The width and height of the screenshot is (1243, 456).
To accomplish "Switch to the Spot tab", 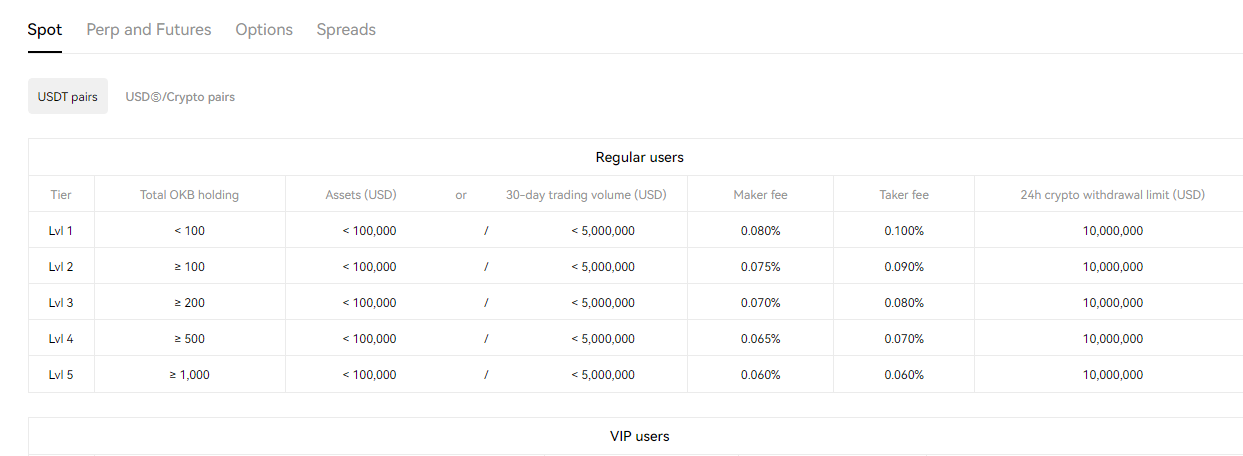I will (x=45, y=30).
